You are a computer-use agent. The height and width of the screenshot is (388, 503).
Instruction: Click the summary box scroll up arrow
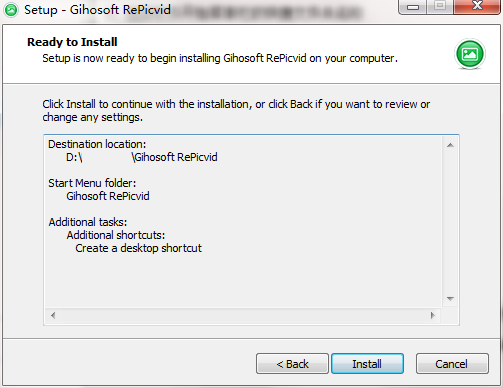pyautogui.click(x=450, y=145)
